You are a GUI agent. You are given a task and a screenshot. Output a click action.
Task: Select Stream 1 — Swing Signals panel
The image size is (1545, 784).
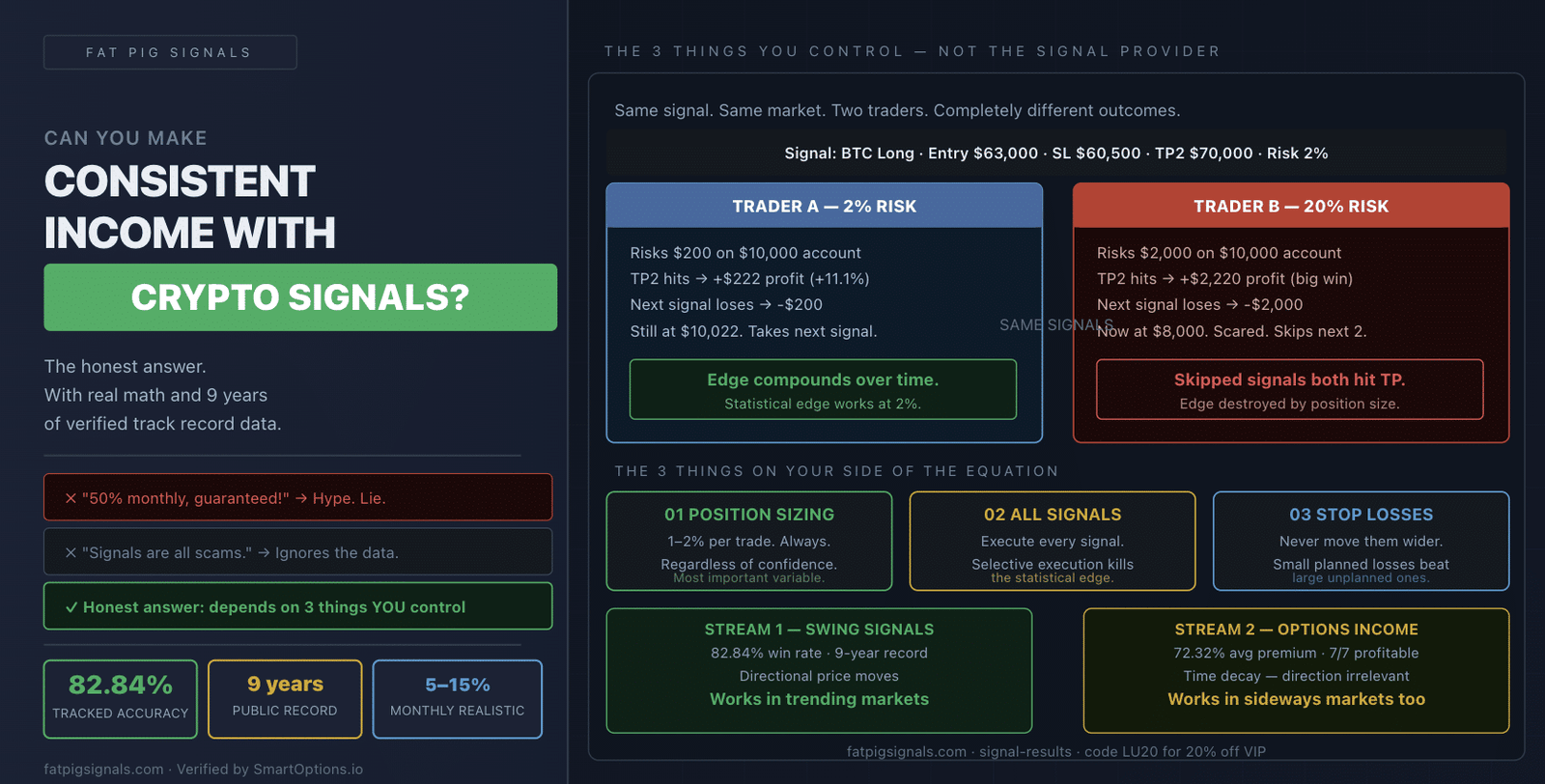click(819, 670)
